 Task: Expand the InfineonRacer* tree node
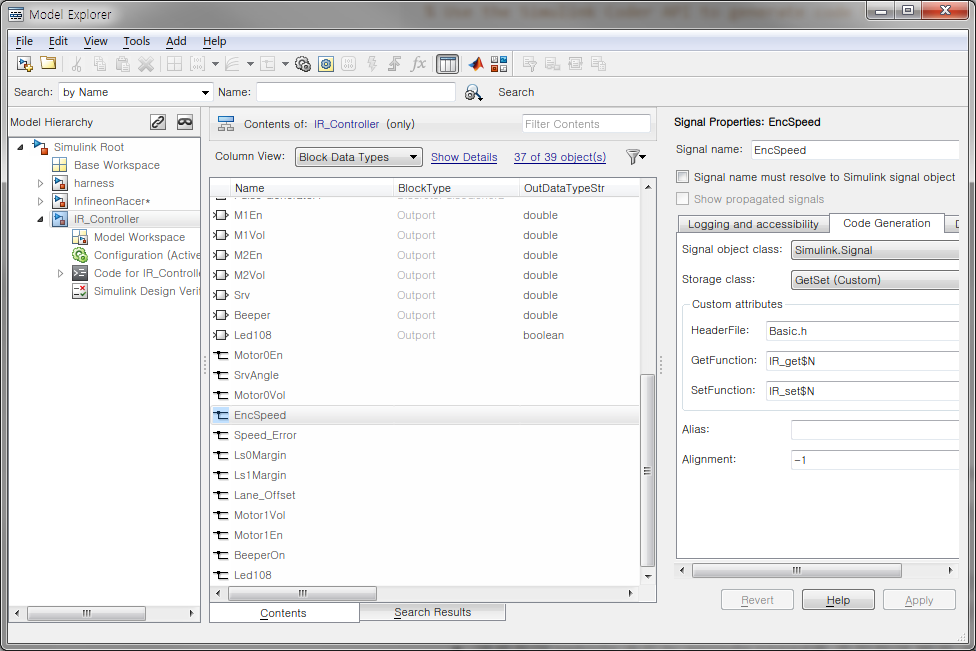pyautogui.click(x=40, y=201)
